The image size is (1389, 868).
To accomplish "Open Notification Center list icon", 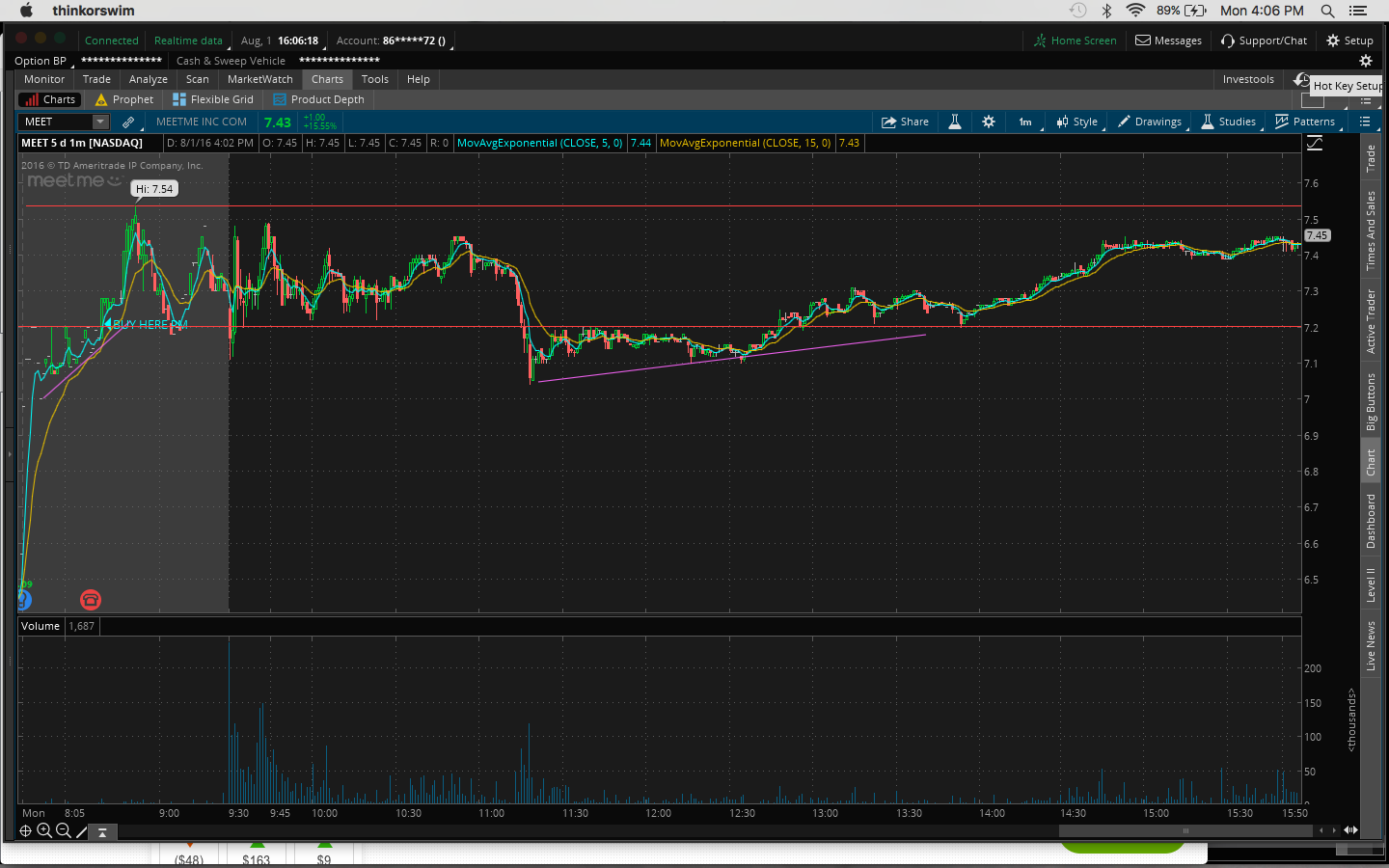I will pos(1358,11).
